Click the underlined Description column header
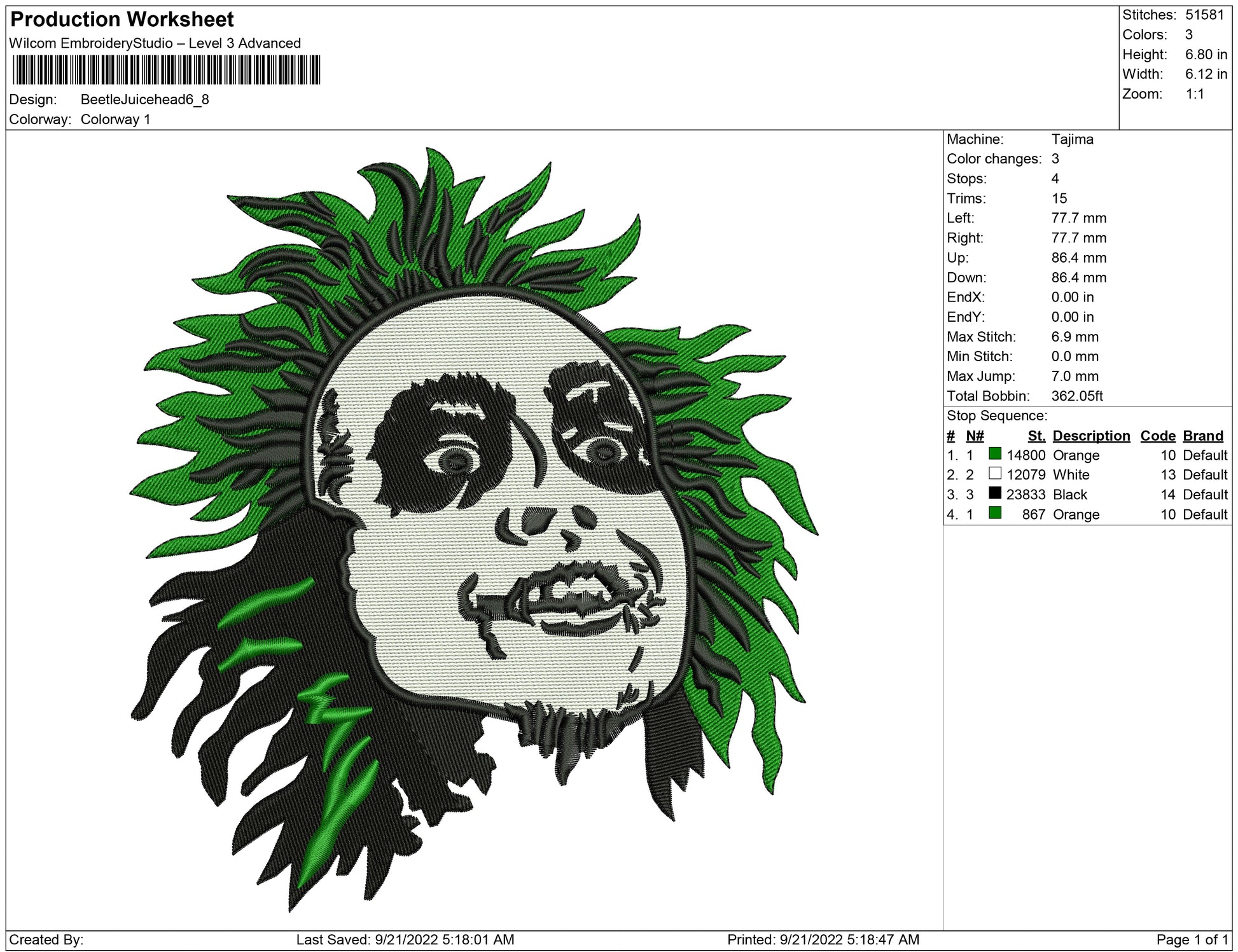Screen dimensions: 1238x952 pyautogui.click(x=1091, y=436)
